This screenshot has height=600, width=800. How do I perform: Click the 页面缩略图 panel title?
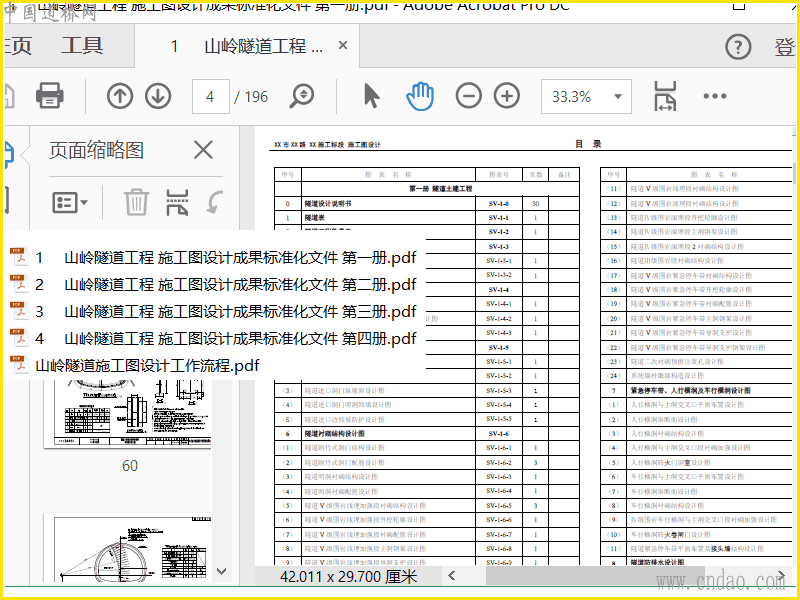tap(96, 151)
